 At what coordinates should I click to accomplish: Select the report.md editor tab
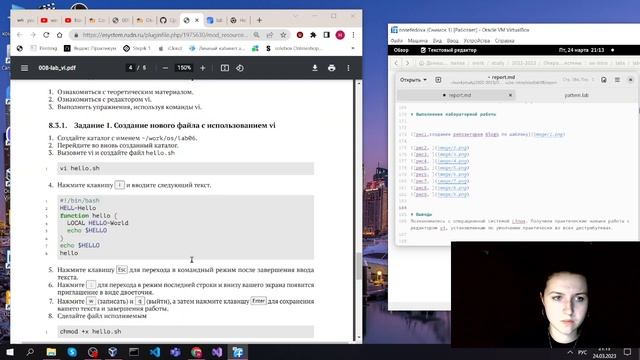click(456, 95)
